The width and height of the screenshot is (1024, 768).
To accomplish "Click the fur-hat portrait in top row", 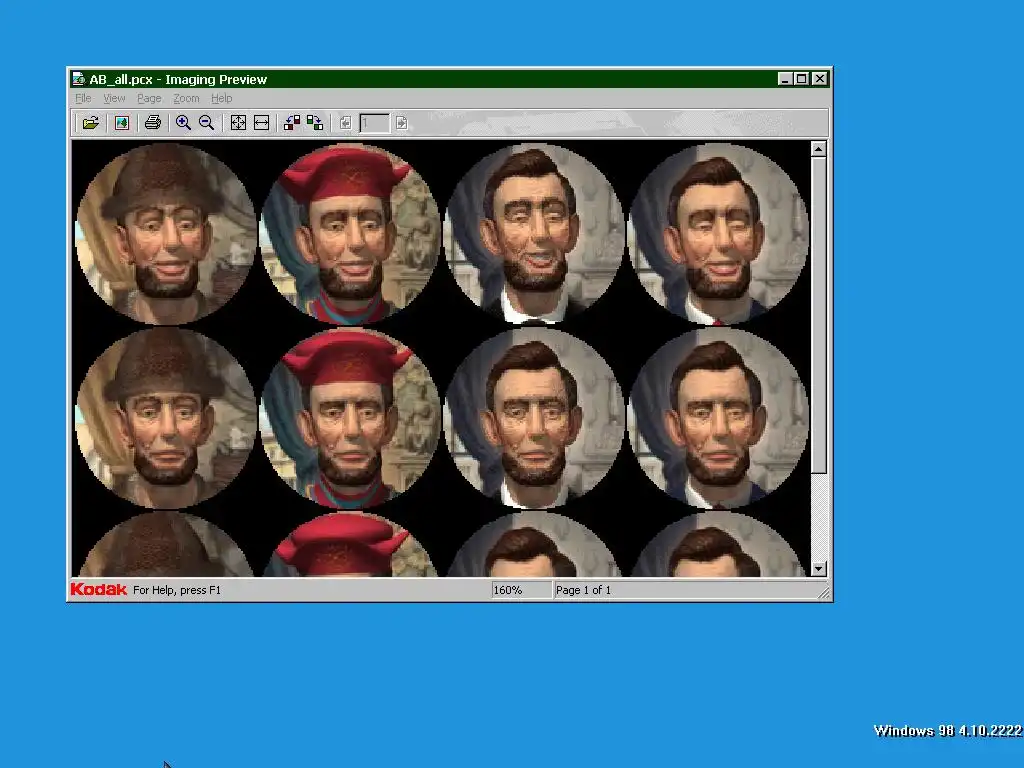I will (x=166, y=234).
